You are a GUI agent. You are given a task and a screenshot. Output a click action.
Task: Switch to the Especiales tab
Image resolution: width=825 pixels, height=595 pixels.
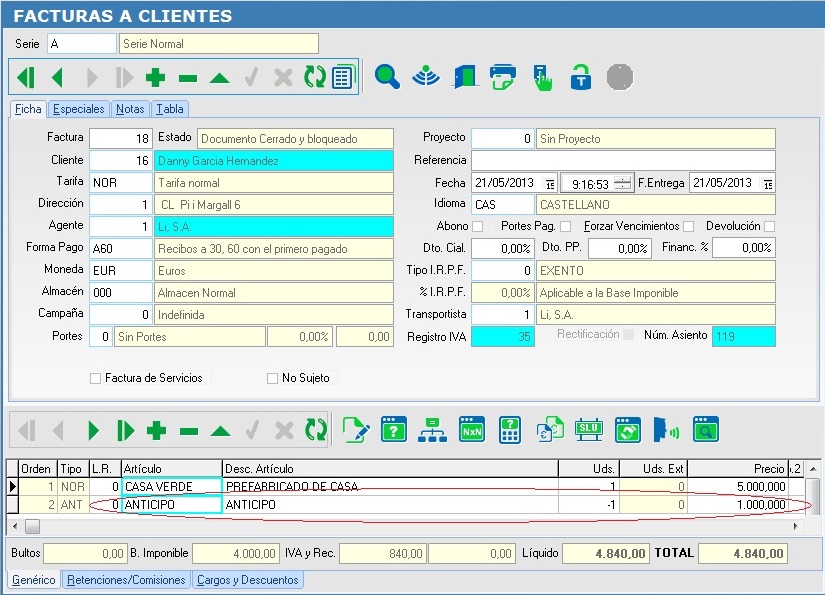pos(78,109)
